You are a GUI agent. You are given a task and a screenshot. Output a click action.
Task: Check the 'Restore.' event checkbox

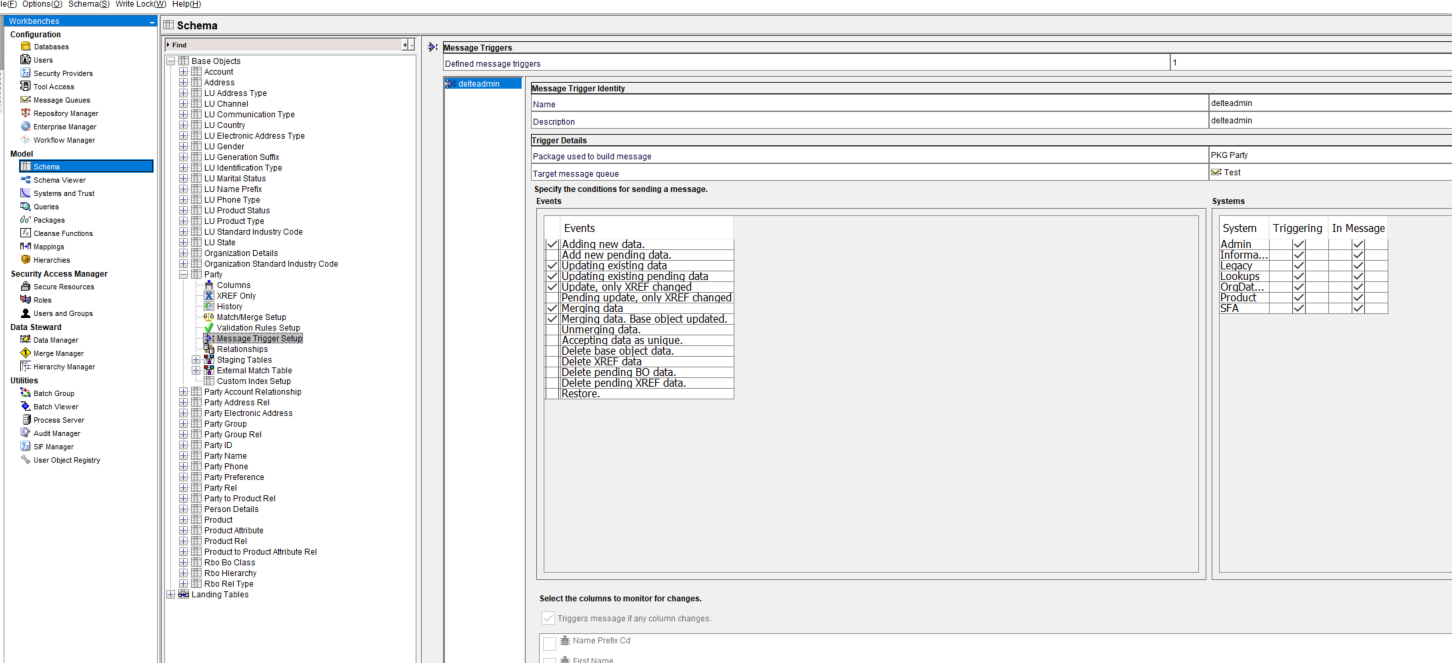pyautogui.click(x=552, y=394)
